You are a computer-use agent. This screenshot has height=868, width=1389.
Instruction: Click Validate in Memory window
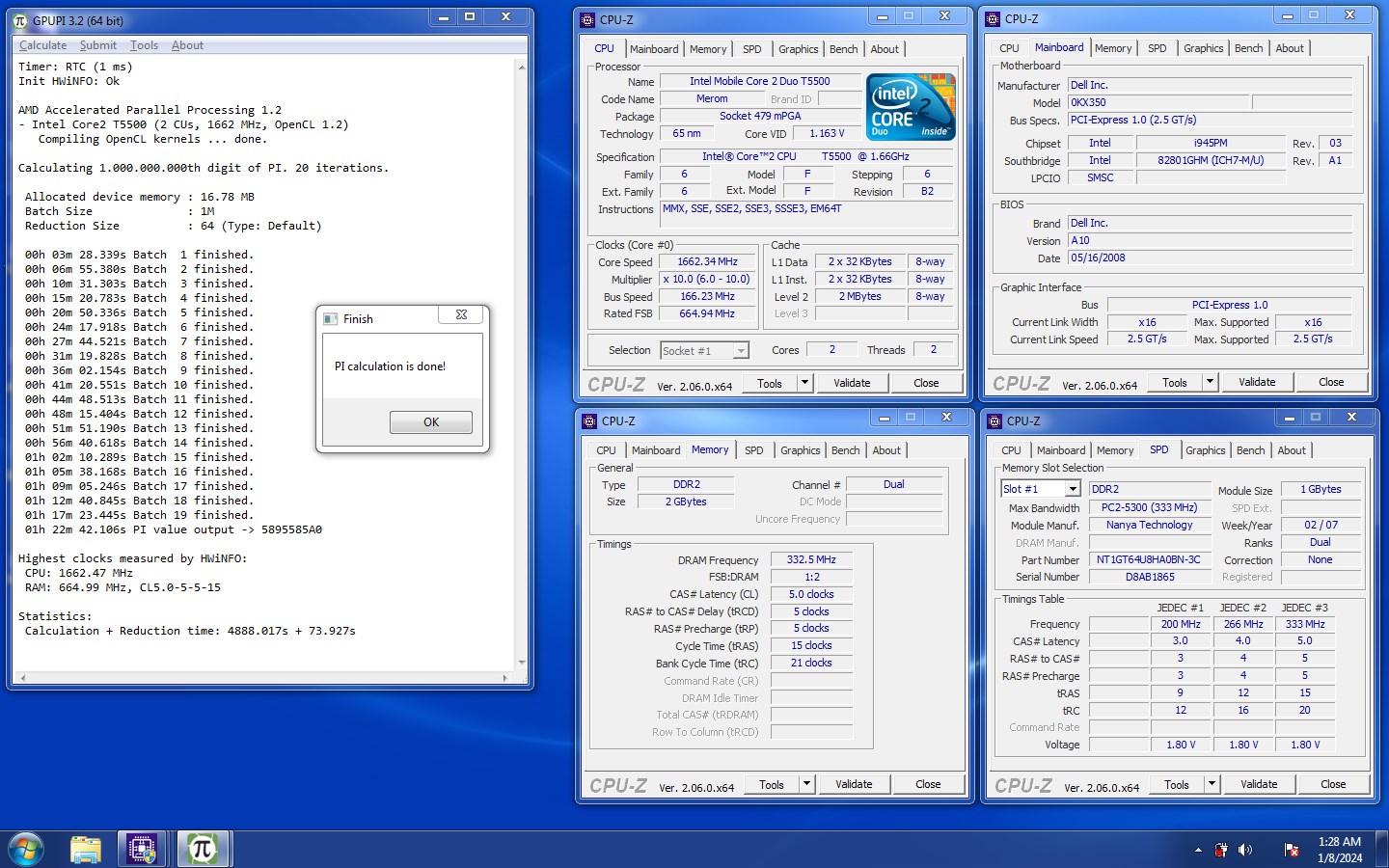coord(854,784)
